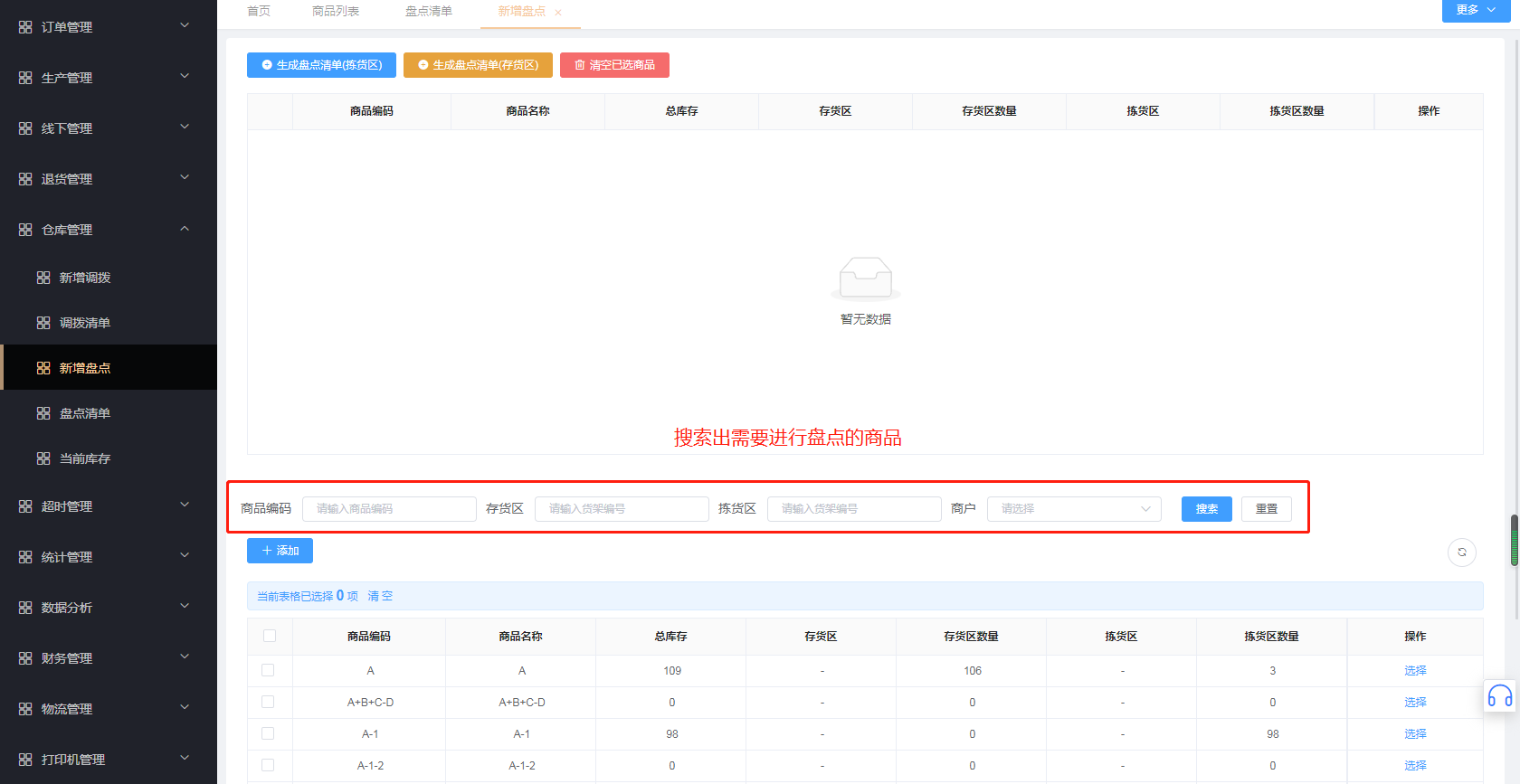
Task: Click 生成盘点清单(存货区) button
Action: [x=478, y=65]
